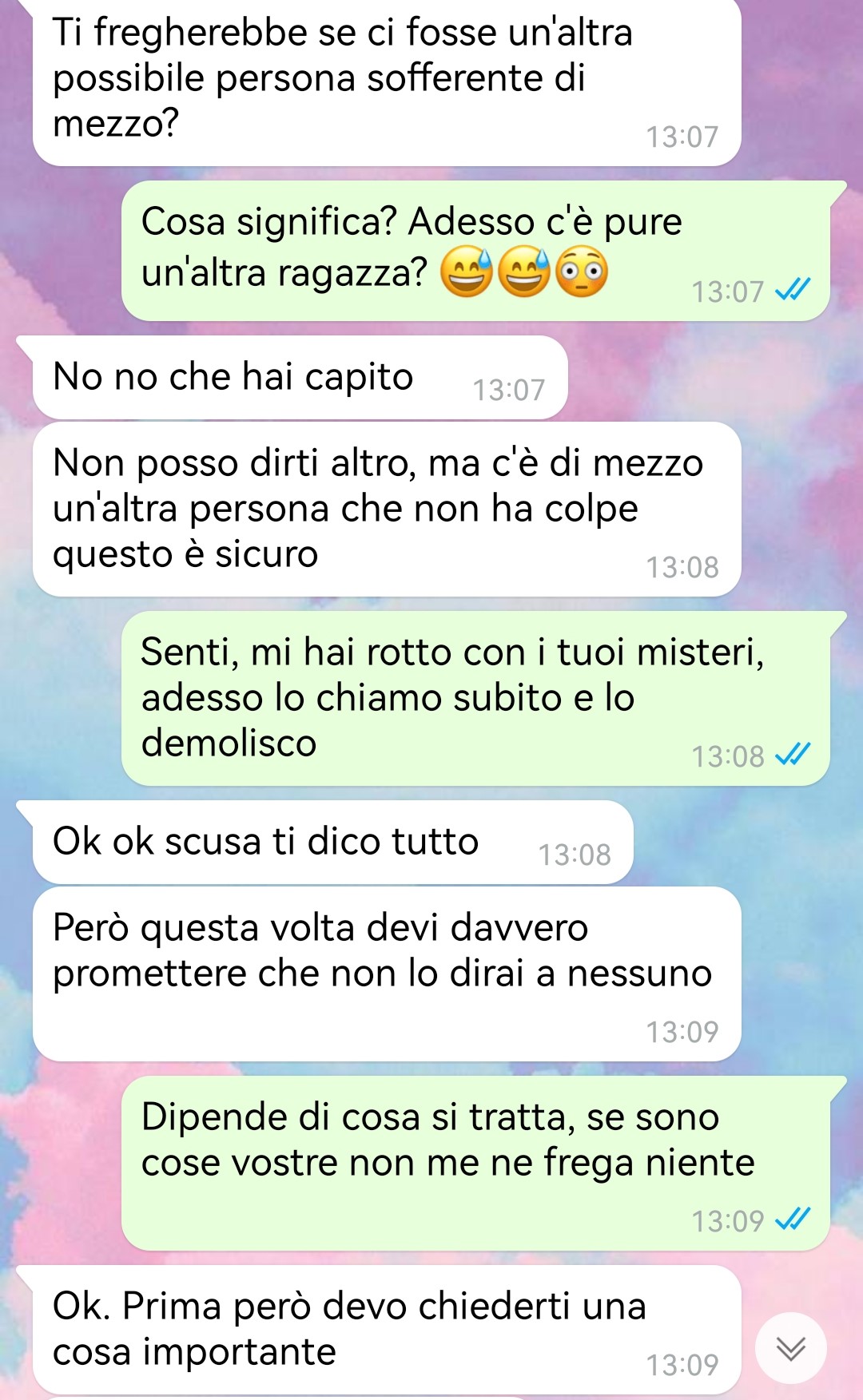
Task: Tap the flushed face emoji
Action: (x=582, y=272)
